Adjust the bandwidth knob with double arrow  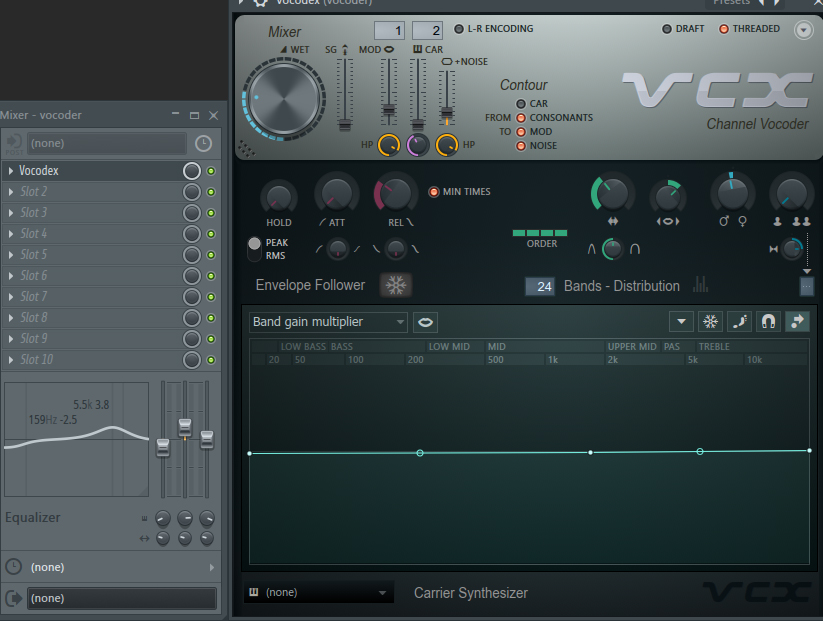613,193
